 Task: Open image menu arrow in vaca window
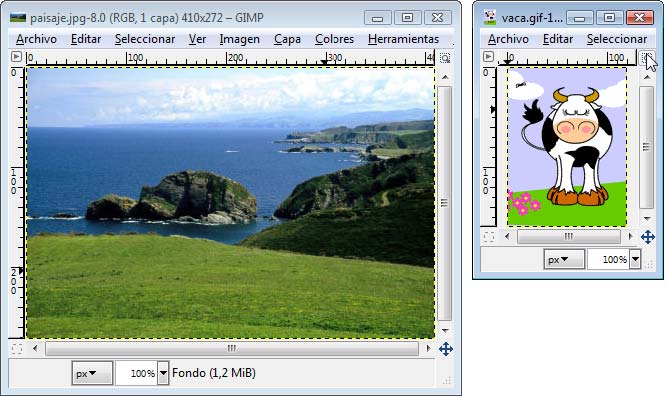pos(488,57)
